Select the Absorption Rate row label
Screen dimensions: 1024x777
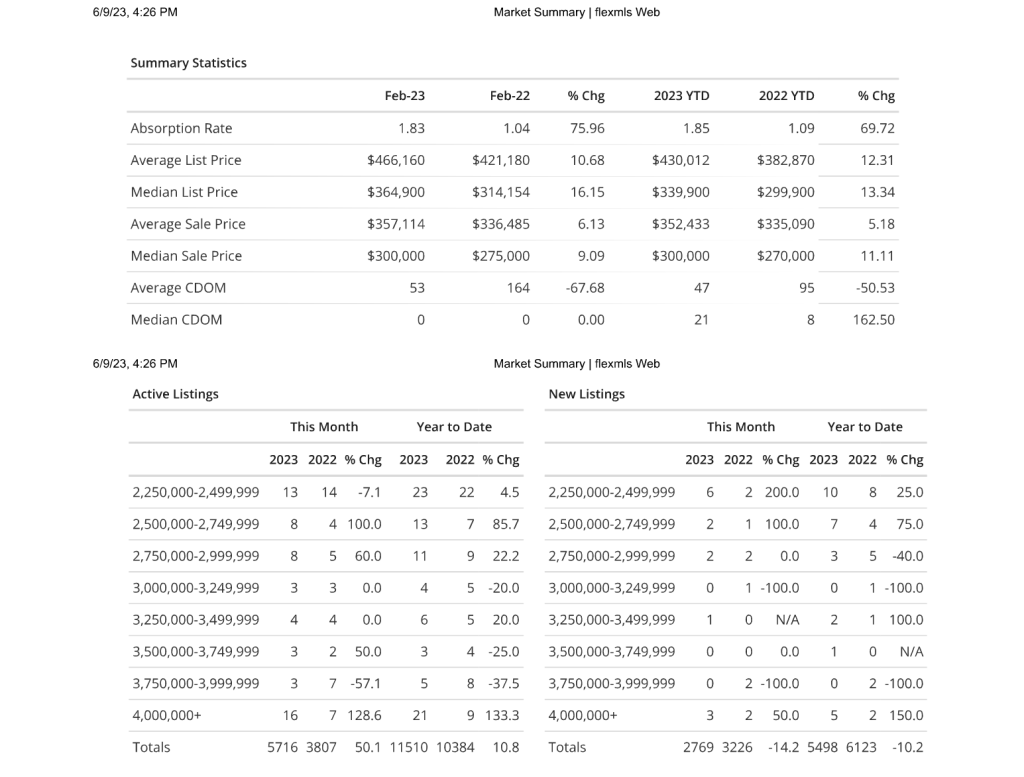181,128
